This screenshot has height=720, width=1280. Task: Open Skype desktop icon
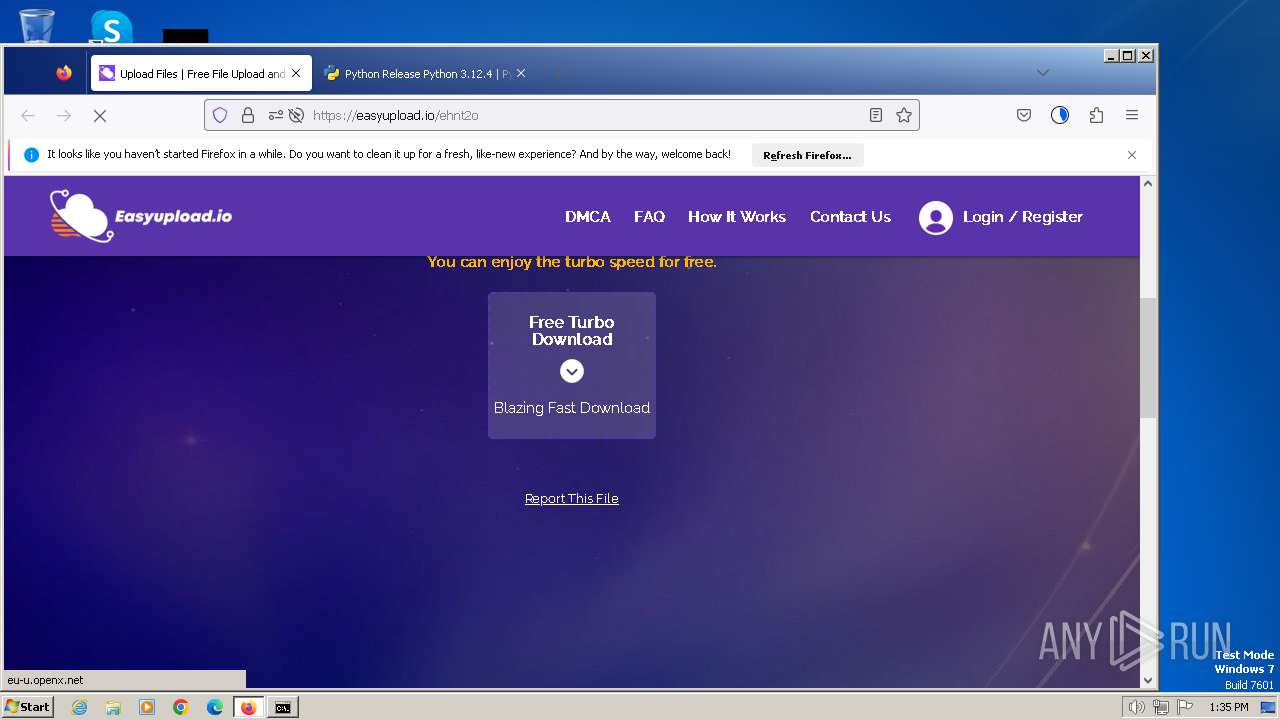111,25
